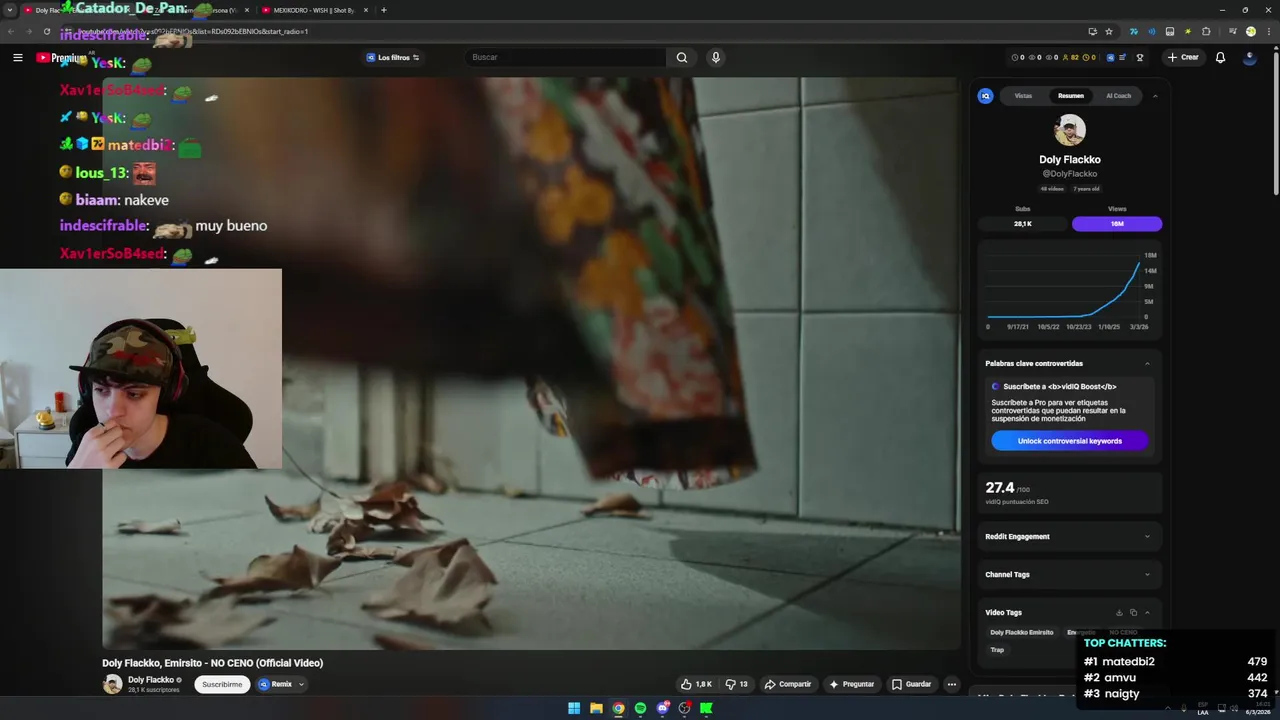Open the Chrome profile avatar

(1250, 31)
